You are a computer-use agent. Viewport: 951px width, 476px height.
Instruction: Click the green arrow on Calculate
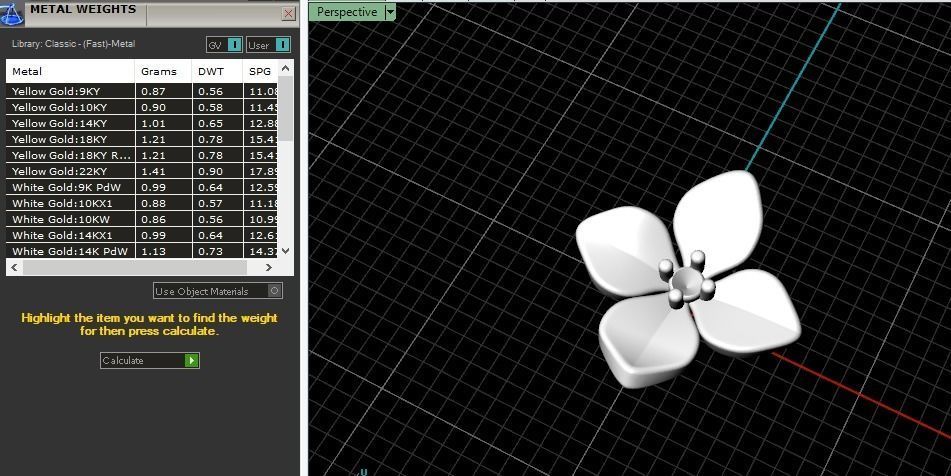coord(192,360)
